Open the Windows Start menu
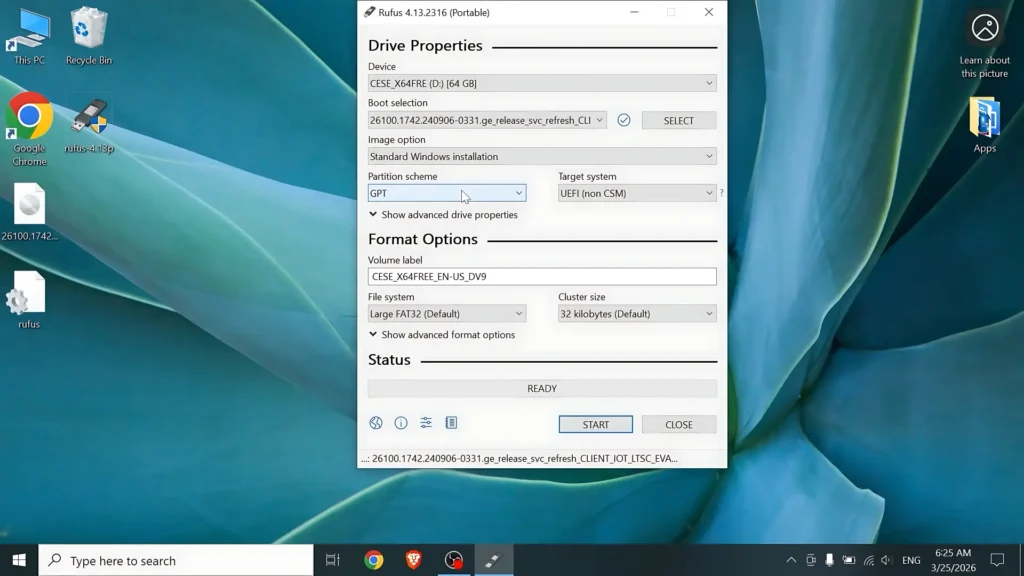Image resolution: width=1024 pixels, height=576 pixels. [x=19, y=560]
